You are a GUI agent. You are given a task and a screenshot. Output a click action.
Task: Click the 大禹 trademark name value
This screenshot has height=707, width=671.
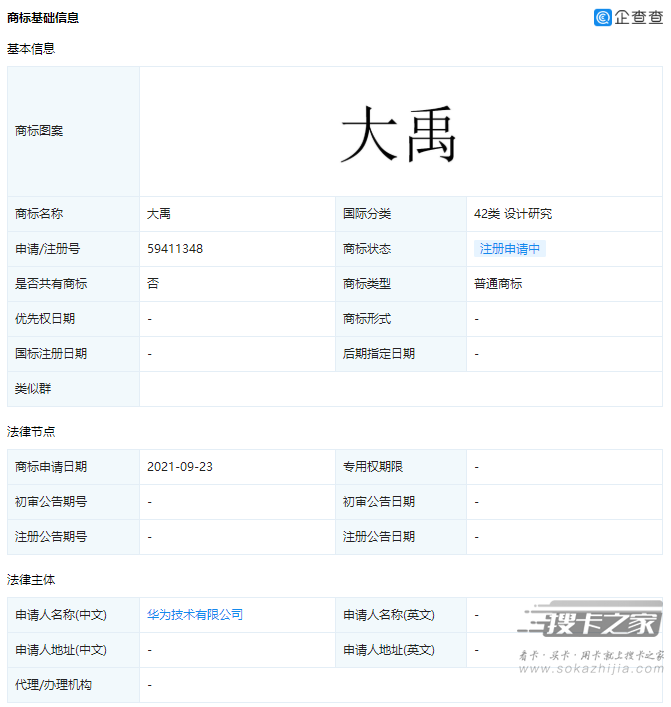(x=159, y=214)
